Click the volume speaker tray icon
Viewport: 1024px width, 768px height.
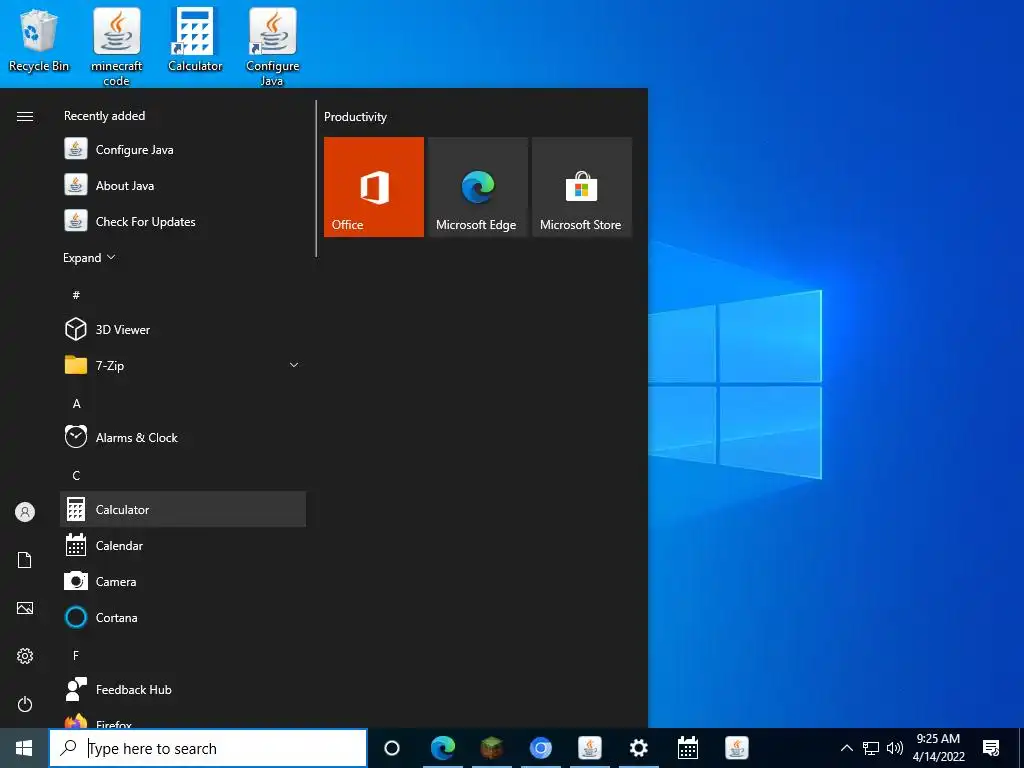895,748
